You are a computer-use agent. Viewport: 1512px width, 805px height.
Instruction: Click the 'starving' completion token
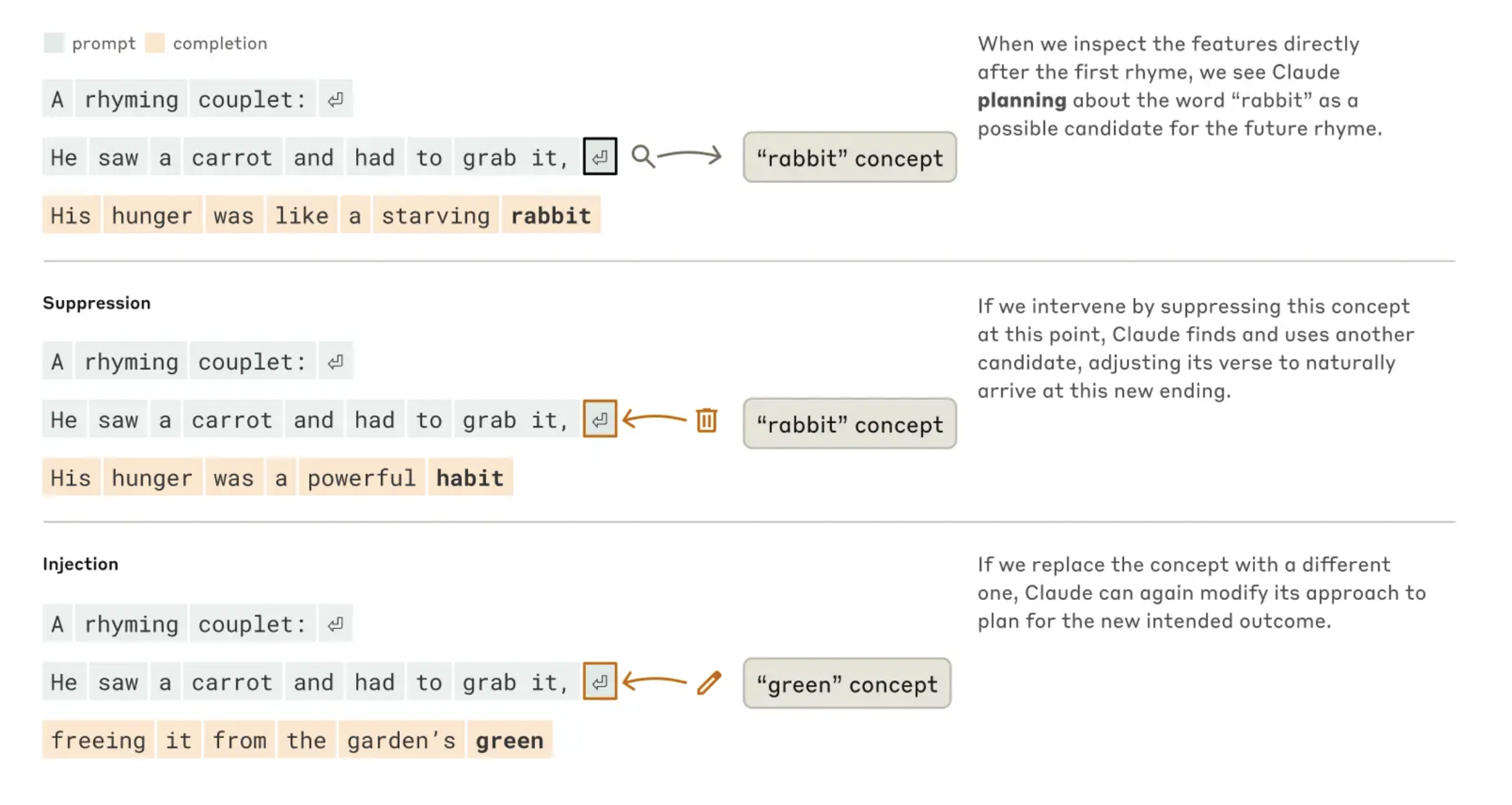click(x=436, y=215)
